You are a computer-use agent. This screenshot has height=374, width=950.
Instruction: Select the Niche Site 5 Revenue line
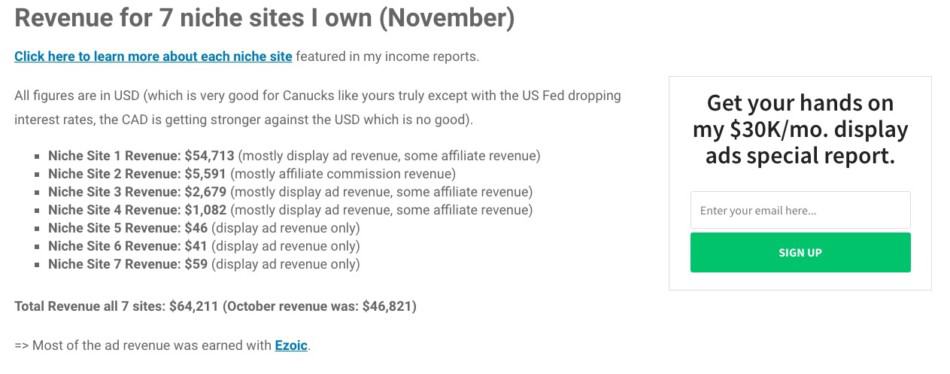click(x=204, y=229)
